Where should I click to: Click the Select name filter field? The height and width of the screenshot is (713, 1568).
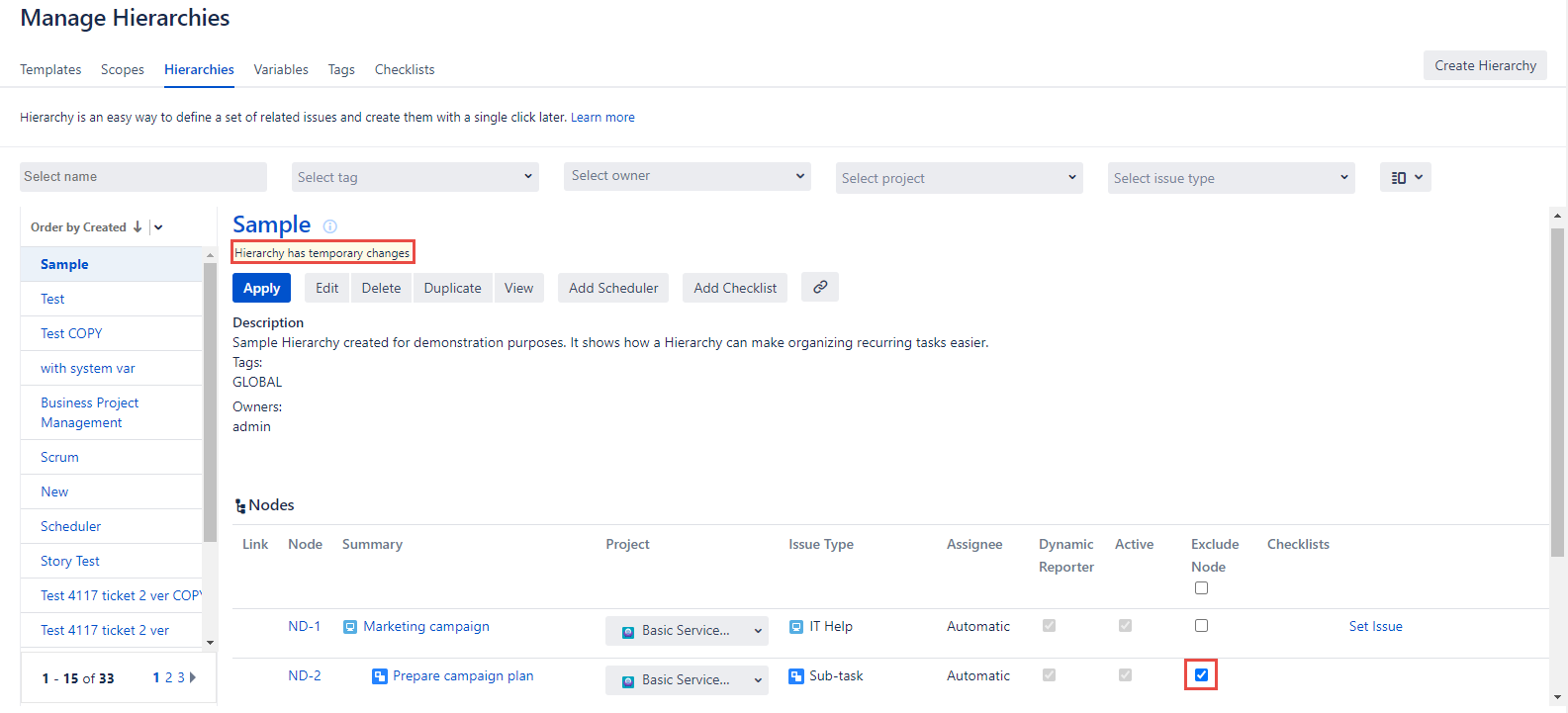pyautogui.click(x=143, y=177)
